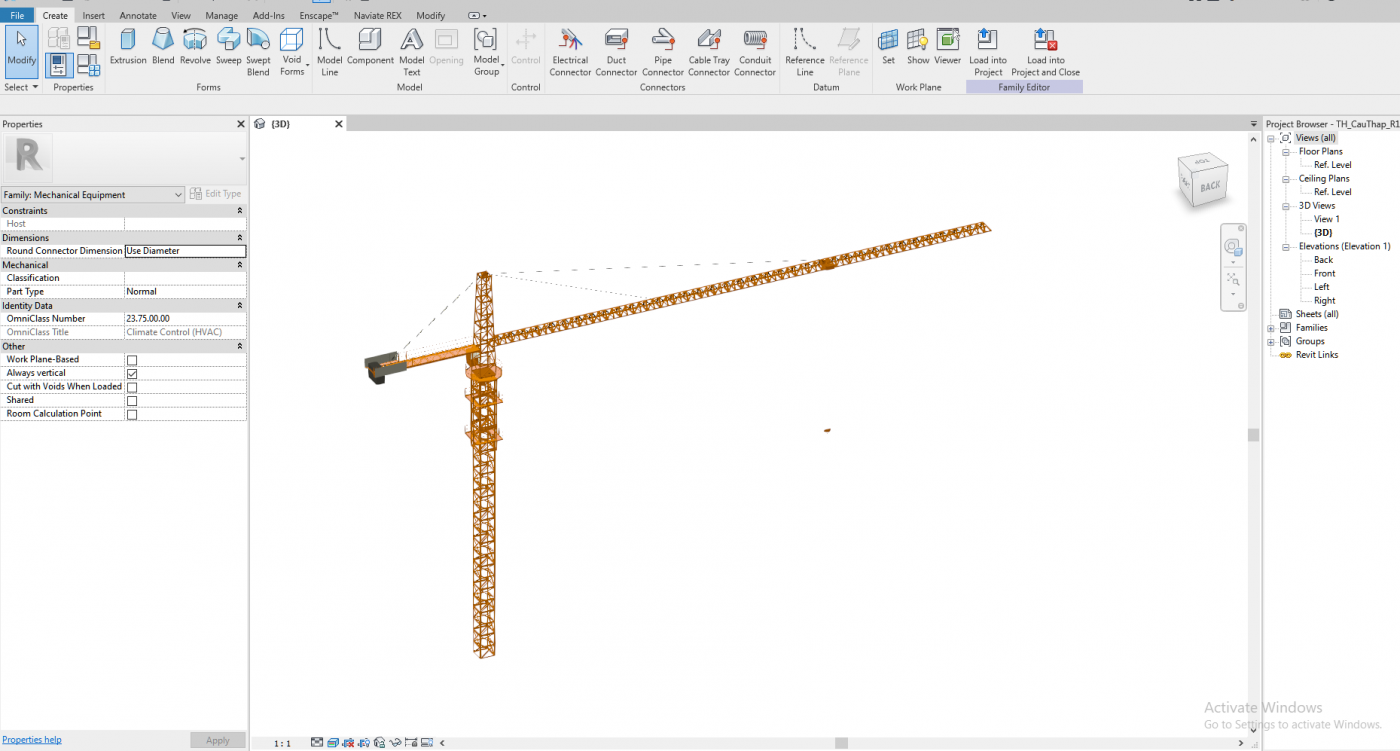Enable the Work Plane-Based checkbox
The height and width of the screenshot is (751, 1400).
[132, 360]
